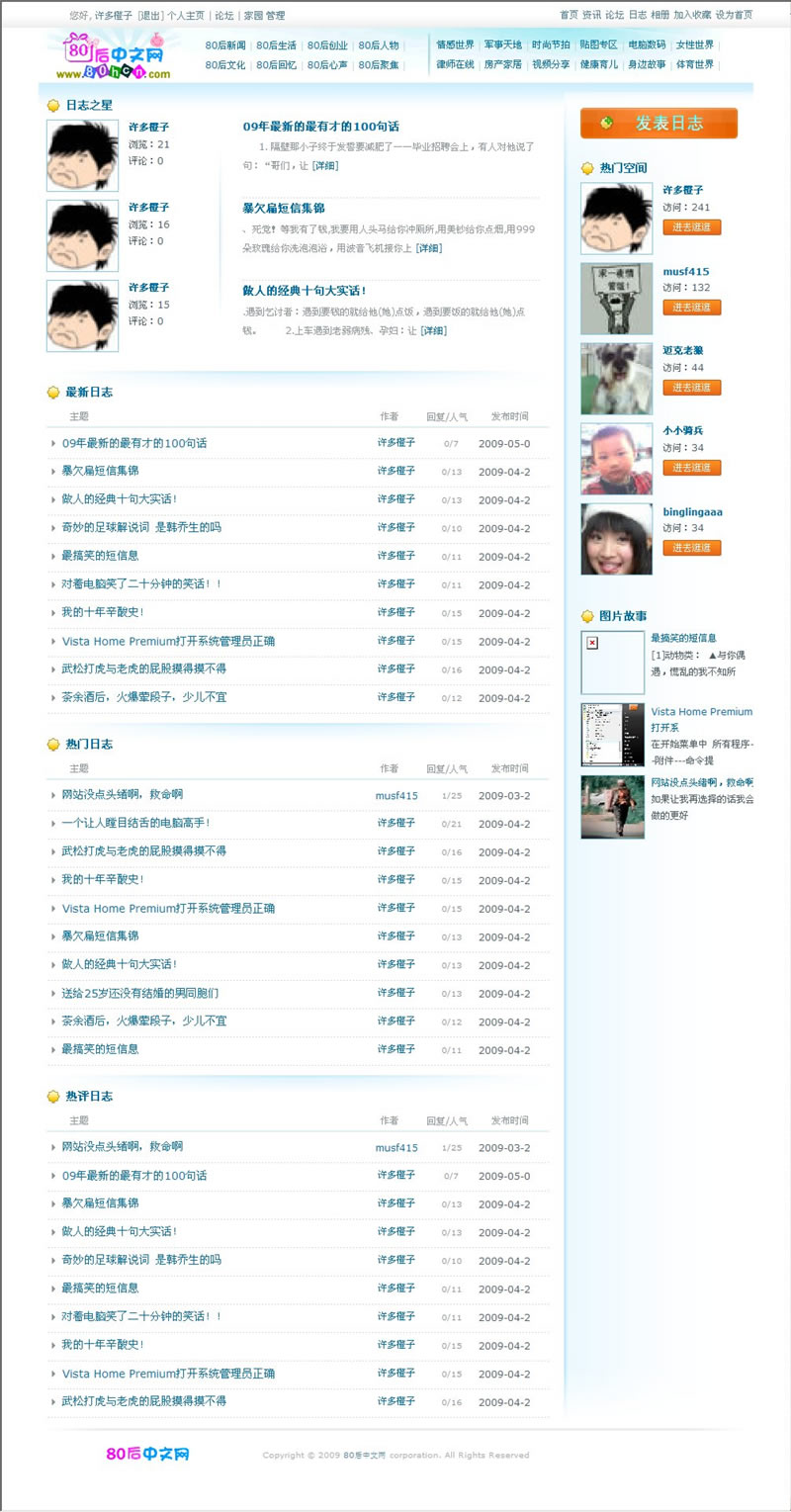Viewport: 791px width, 1512px height.
Task: Open the 80后新闻 category
Action: click(x=225, y=45)
